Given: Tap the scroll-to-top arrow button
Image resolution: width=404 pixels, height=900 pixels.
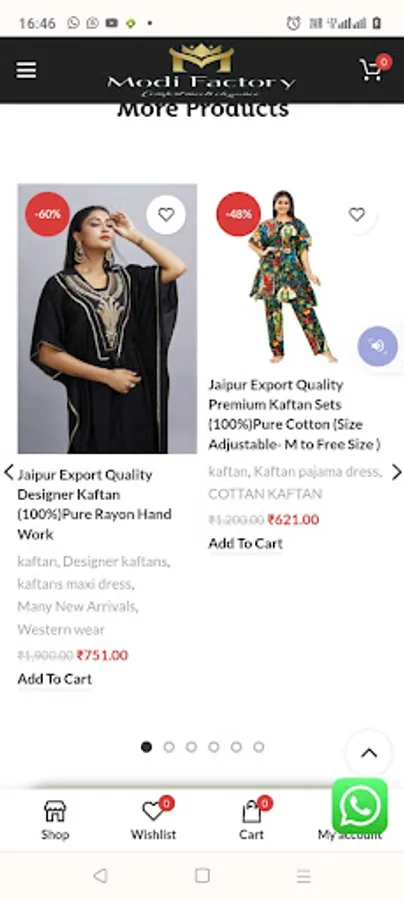Looking at the screenshot, I should [369, 753].
